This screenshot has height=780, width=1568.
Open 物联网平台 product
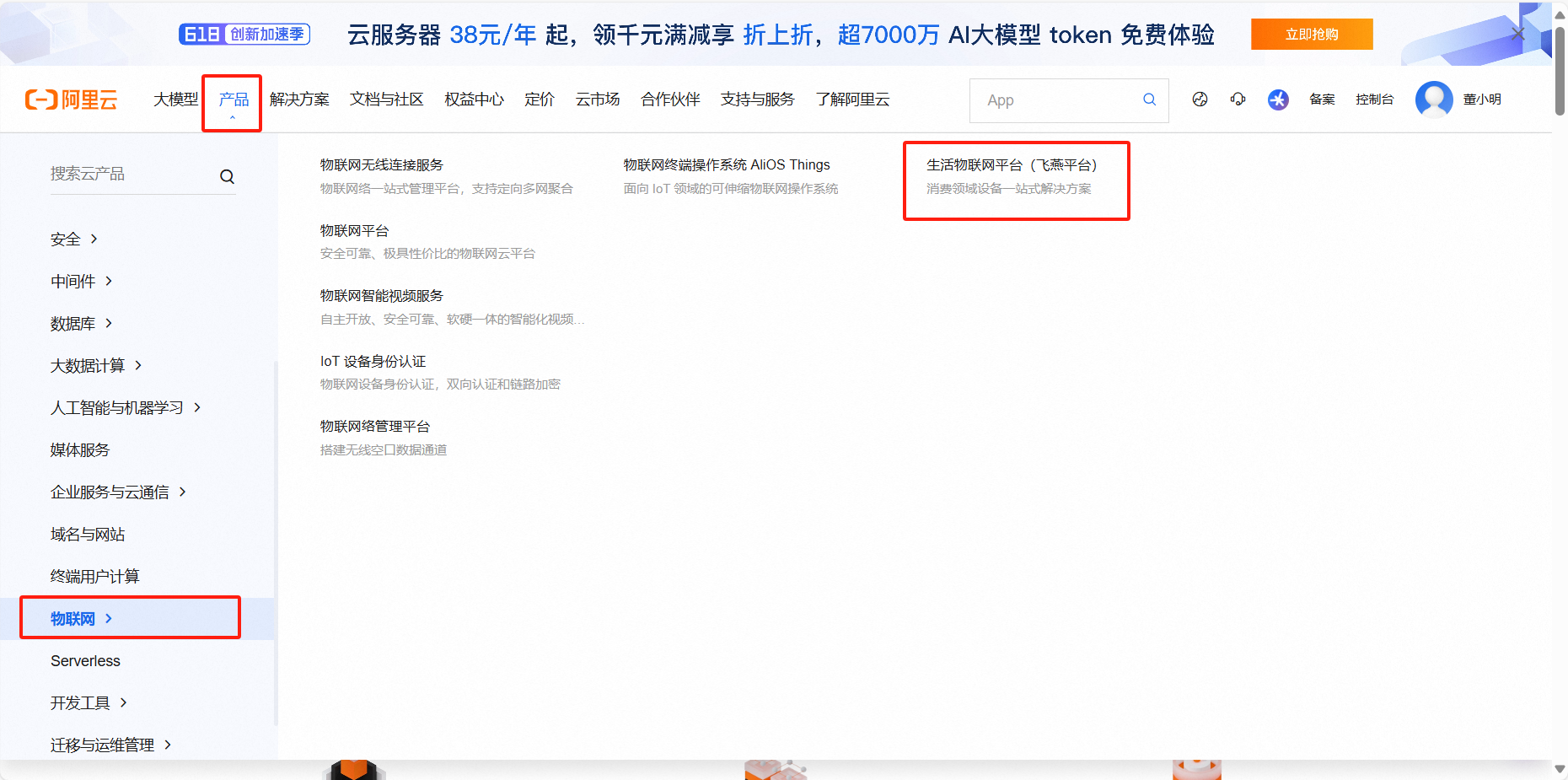pyautogui.click(x=355, y=231)
